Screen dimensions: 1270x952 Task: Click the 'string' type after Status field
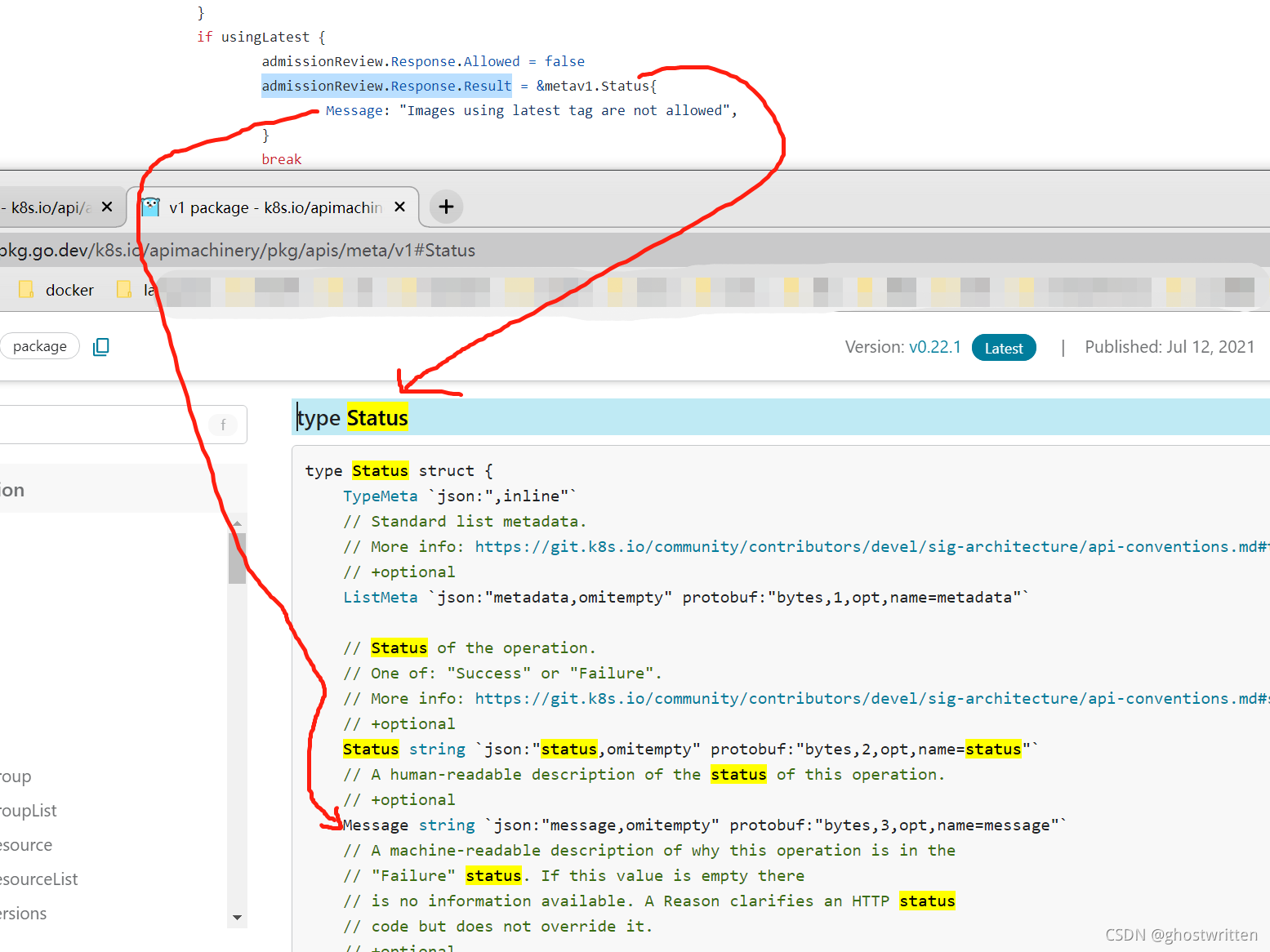point(437,750)
